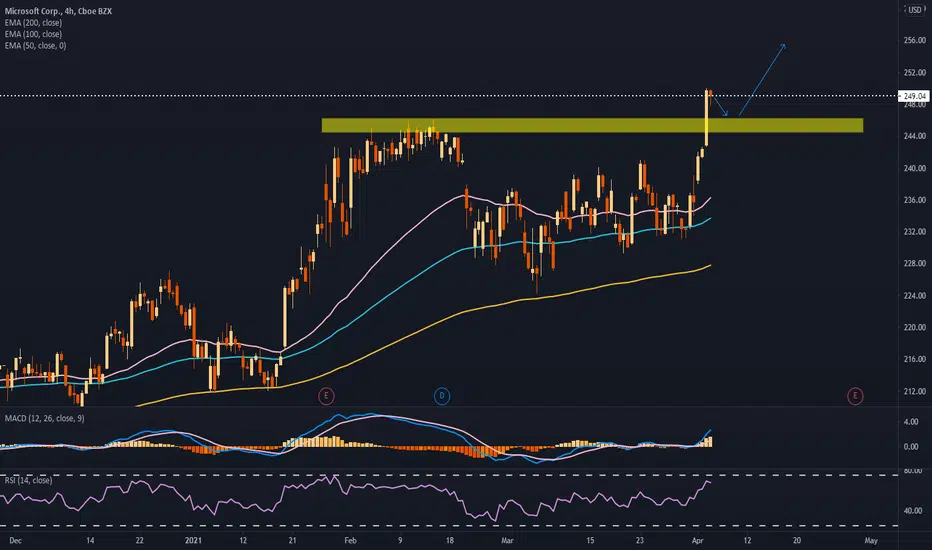Click the earnings E marker near February

coord(326,395)
